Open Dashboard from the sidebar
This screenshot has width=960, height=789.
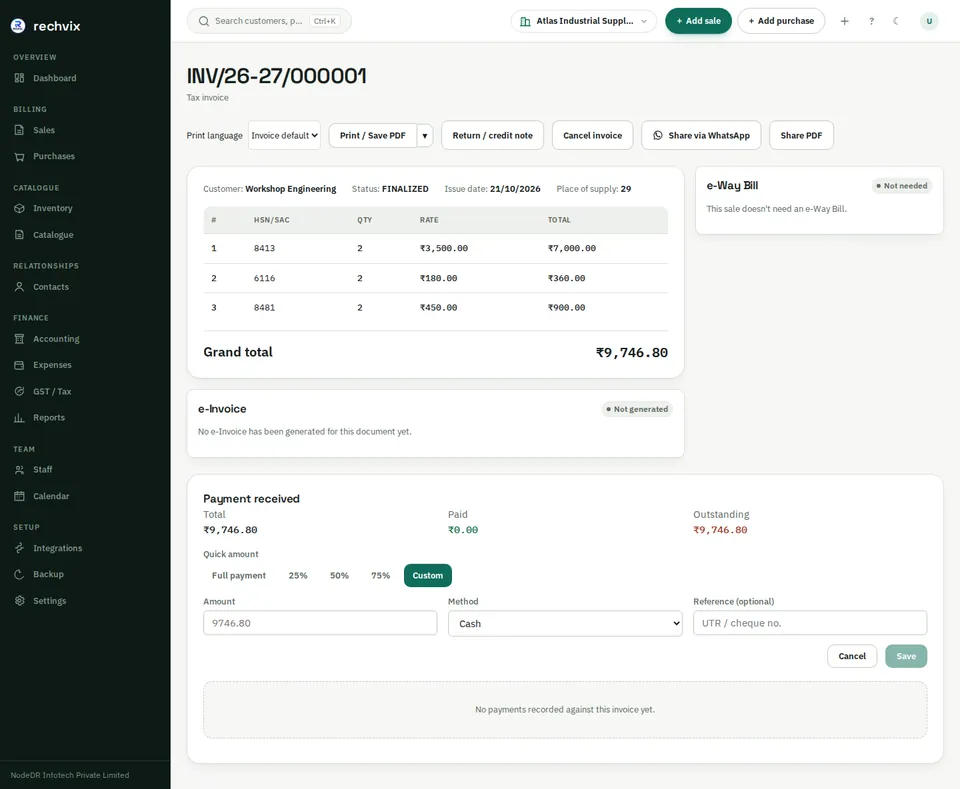click(x=54, y=78)
